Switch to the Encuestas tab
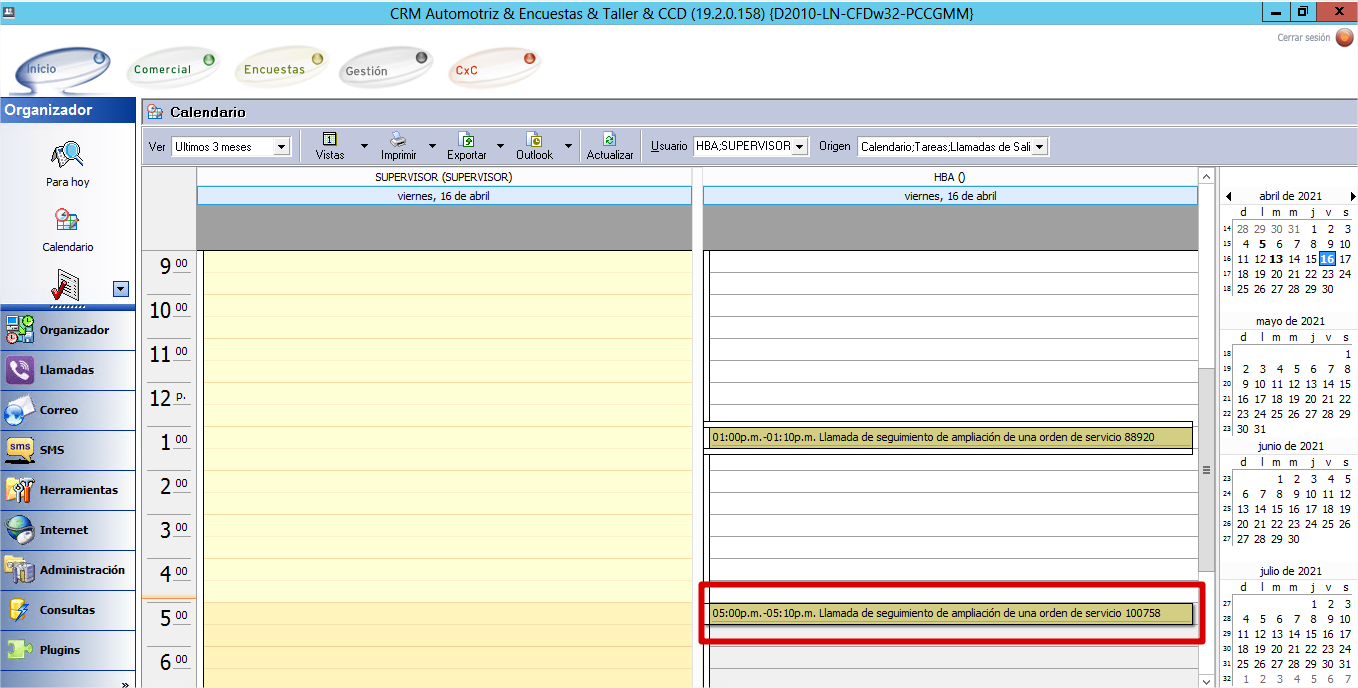1358x688 pixels. click(x=274, y=70)
